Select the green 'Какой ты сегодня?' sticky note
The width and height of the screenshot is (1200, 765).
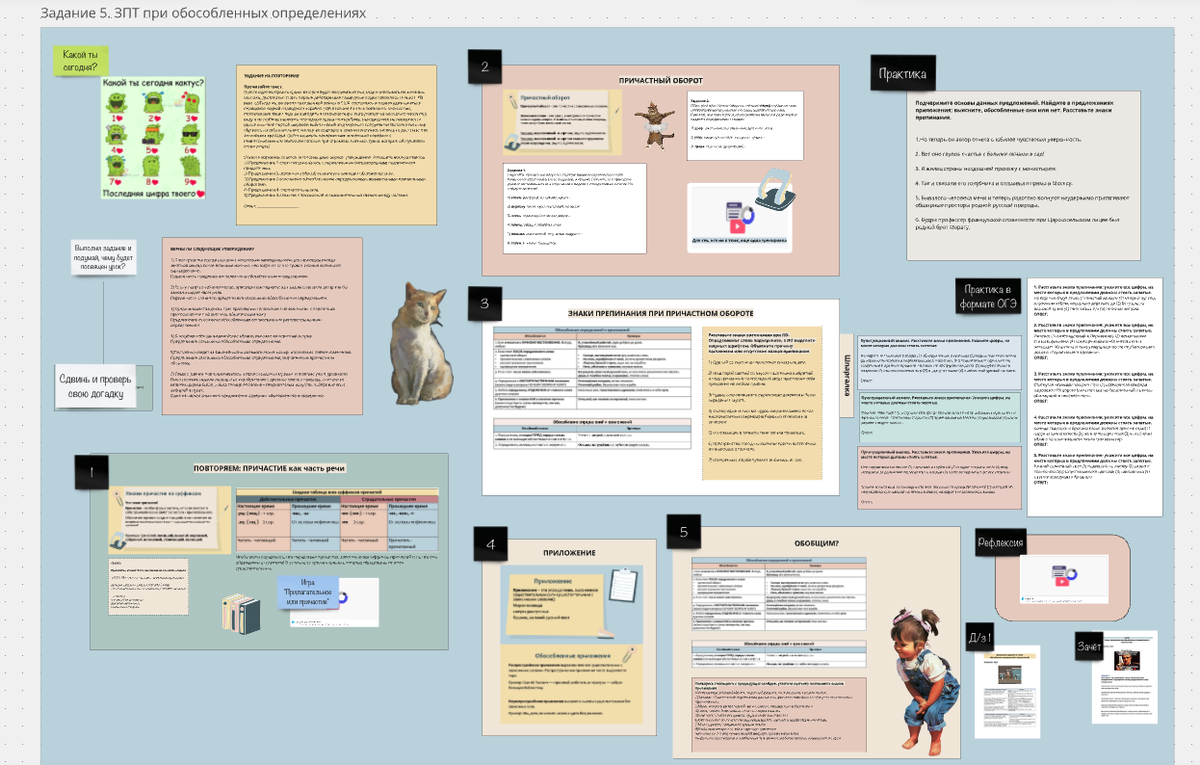pyautogui.click(x=80, y=60)
